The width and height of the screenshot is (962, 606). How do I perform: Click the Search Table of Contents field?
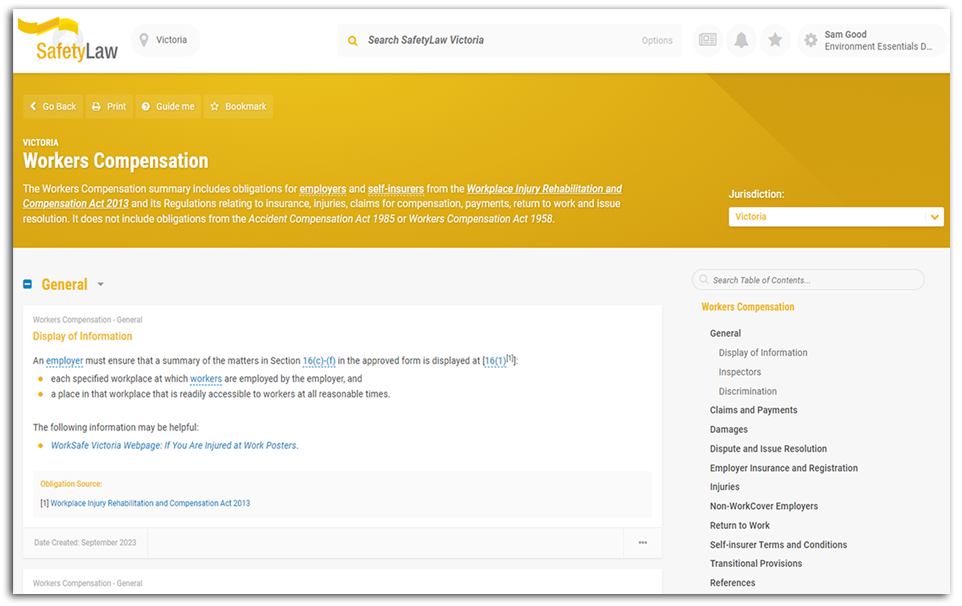click(808, 280)
